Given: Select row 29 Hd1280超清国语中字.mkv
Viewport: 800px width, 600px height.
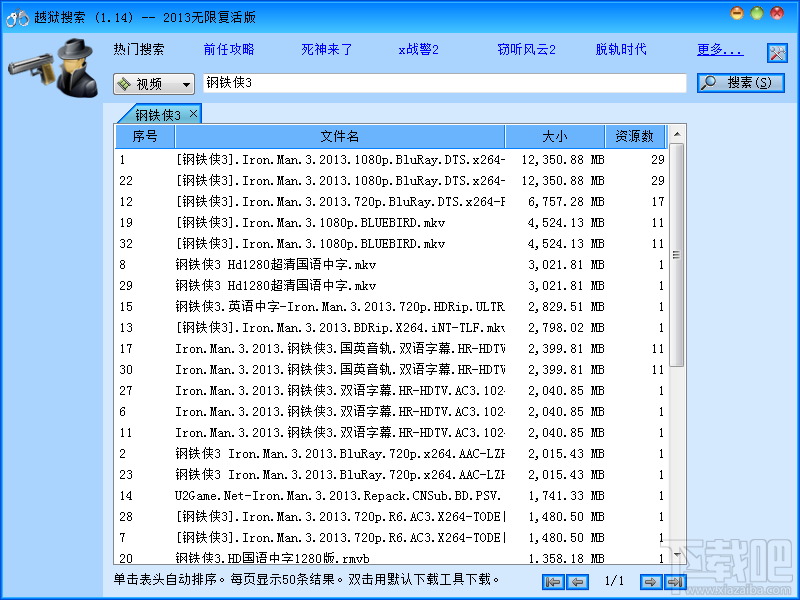Looking at the screenshot, I should pos(392,285).
